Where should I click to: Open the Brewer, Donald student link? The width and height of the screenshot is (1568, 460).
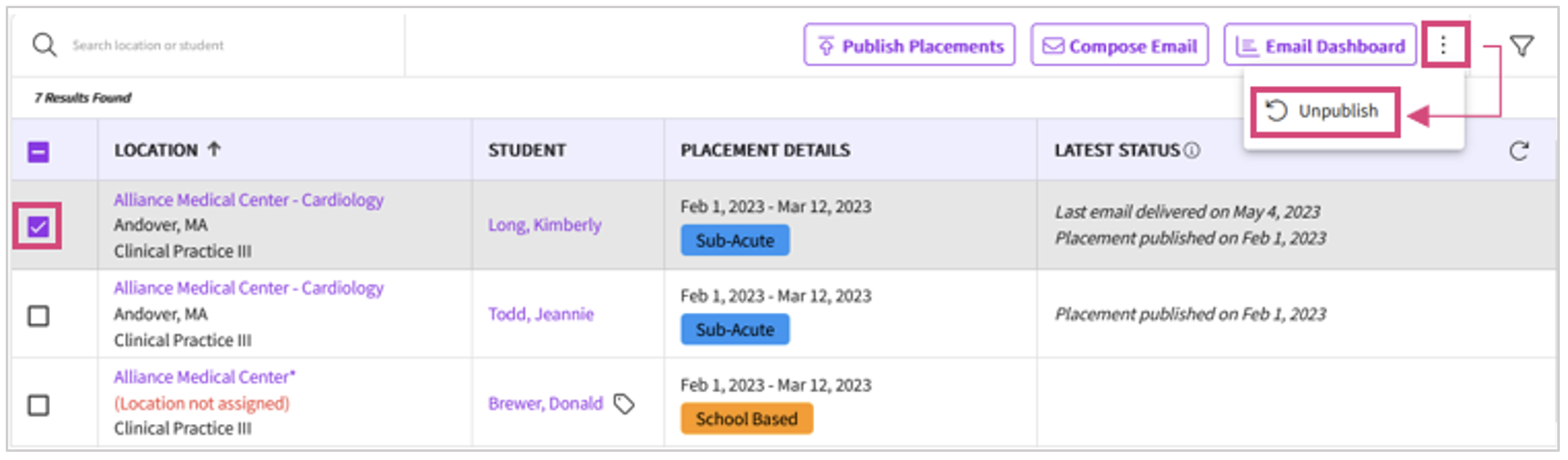pos(545,404)
